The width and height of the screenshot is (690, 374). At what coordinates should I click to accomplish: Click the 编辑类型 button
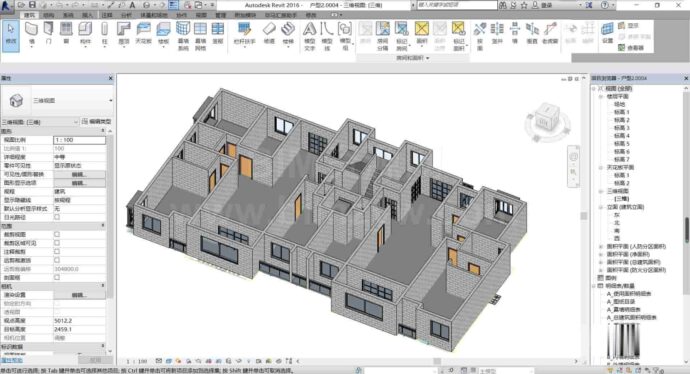click(x=96, y=121)
